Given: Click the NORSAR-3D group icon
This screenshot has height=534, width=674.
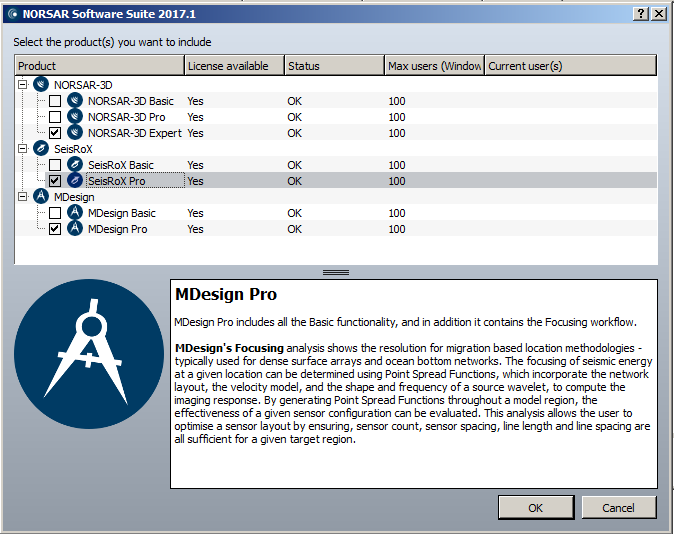Looking at the screenshot, I should 41,84.
